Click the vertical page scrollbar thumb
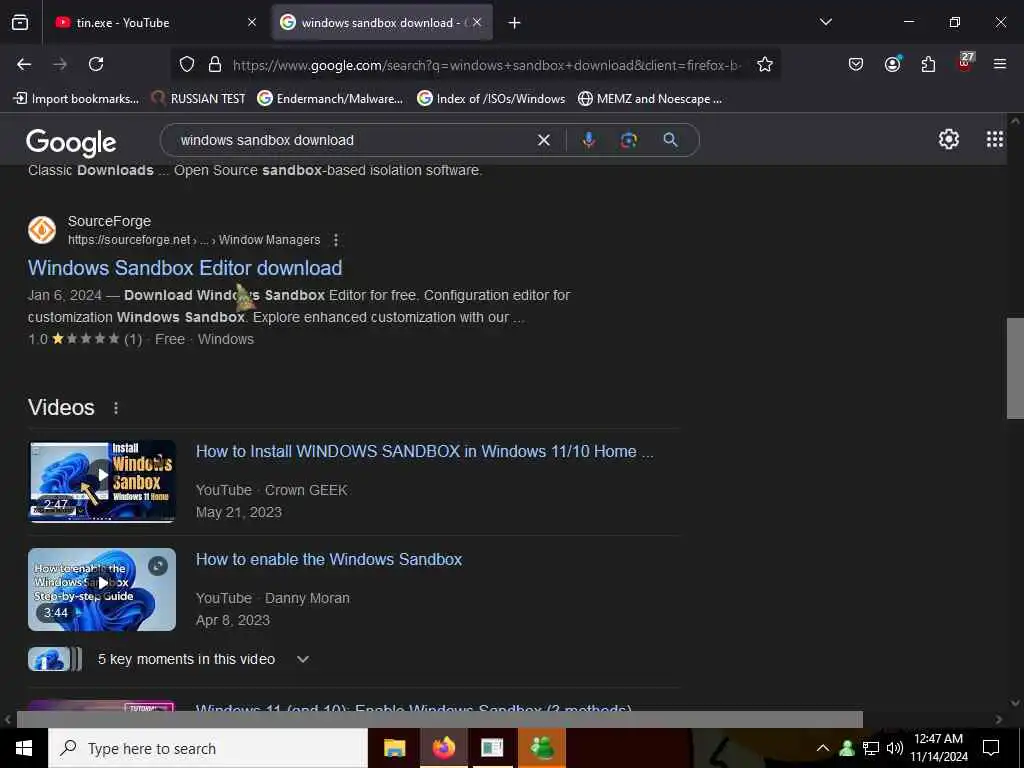Image resolution: width=1024 pixels, height=768 pixels. [1015, 368]
